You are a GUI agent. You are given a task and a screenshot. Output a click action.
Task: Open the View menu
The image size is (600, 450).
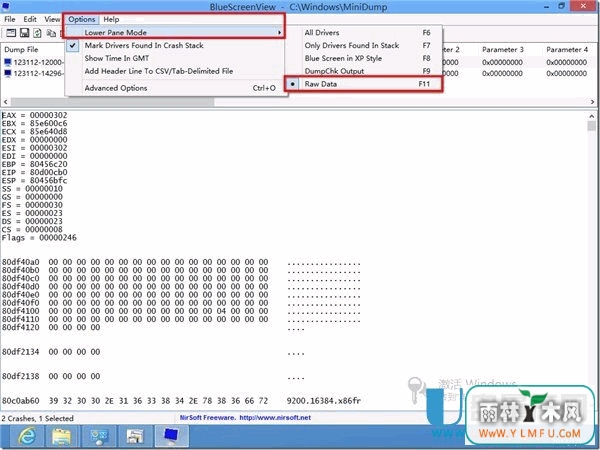point(52,19)
